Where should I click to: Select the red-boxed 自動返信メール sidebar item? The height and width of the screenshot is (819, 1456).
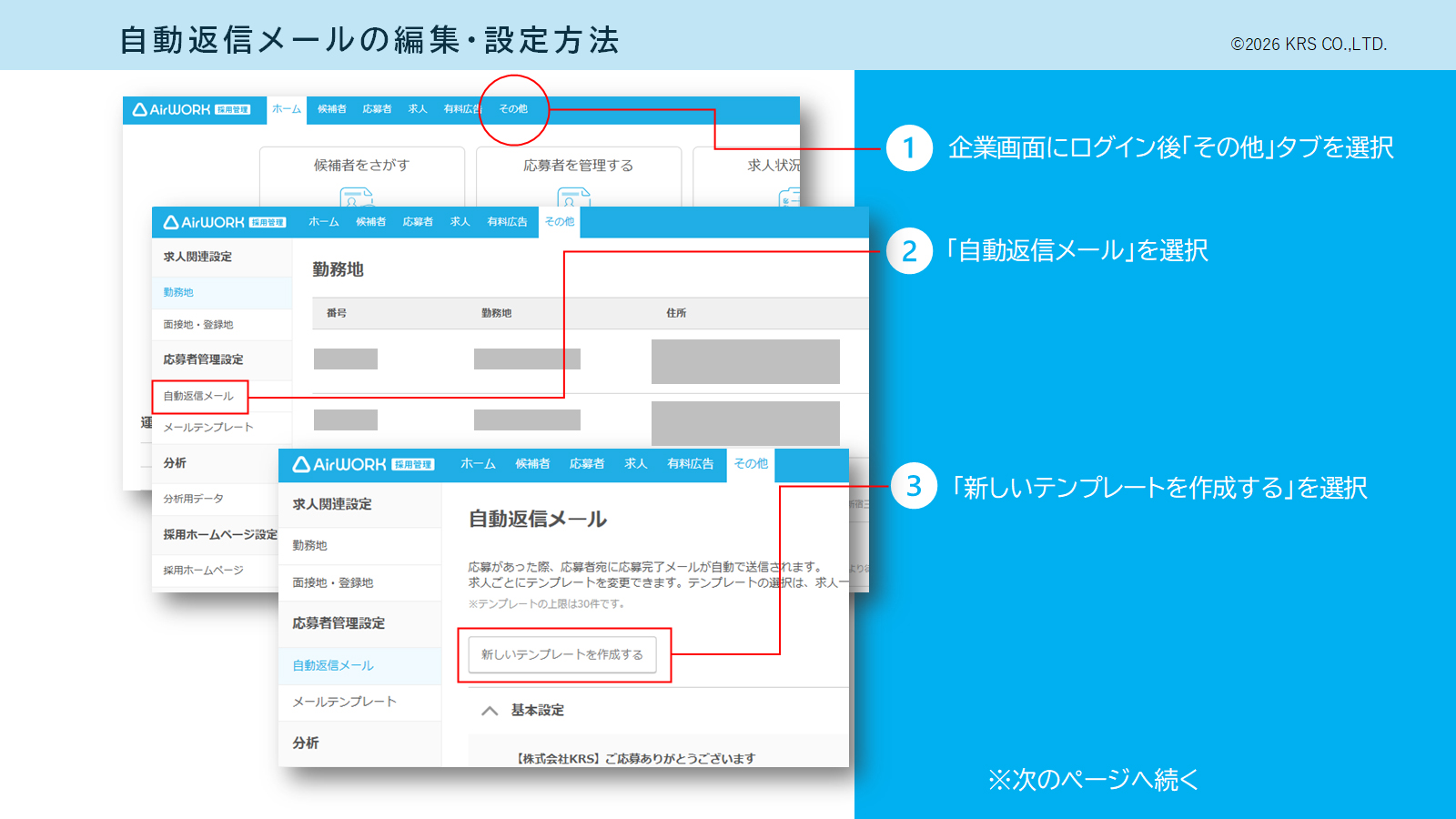click(x=198, y=396)
